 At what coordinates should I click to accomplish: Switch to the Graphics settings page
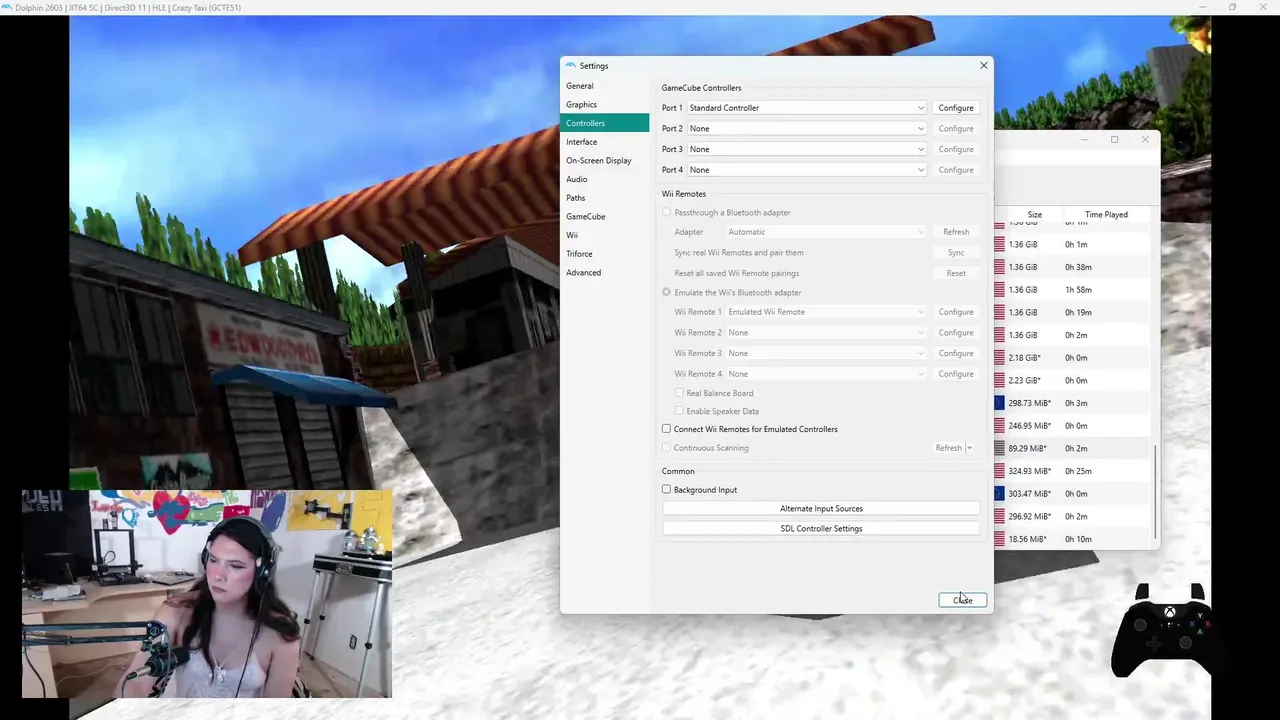pos(604,104)
